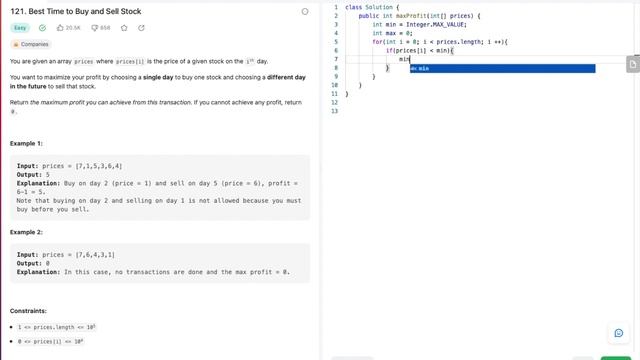Viewport: 640px width, 360px height.
Task: Click the 'Example 1:' heading
Action: 26,143
